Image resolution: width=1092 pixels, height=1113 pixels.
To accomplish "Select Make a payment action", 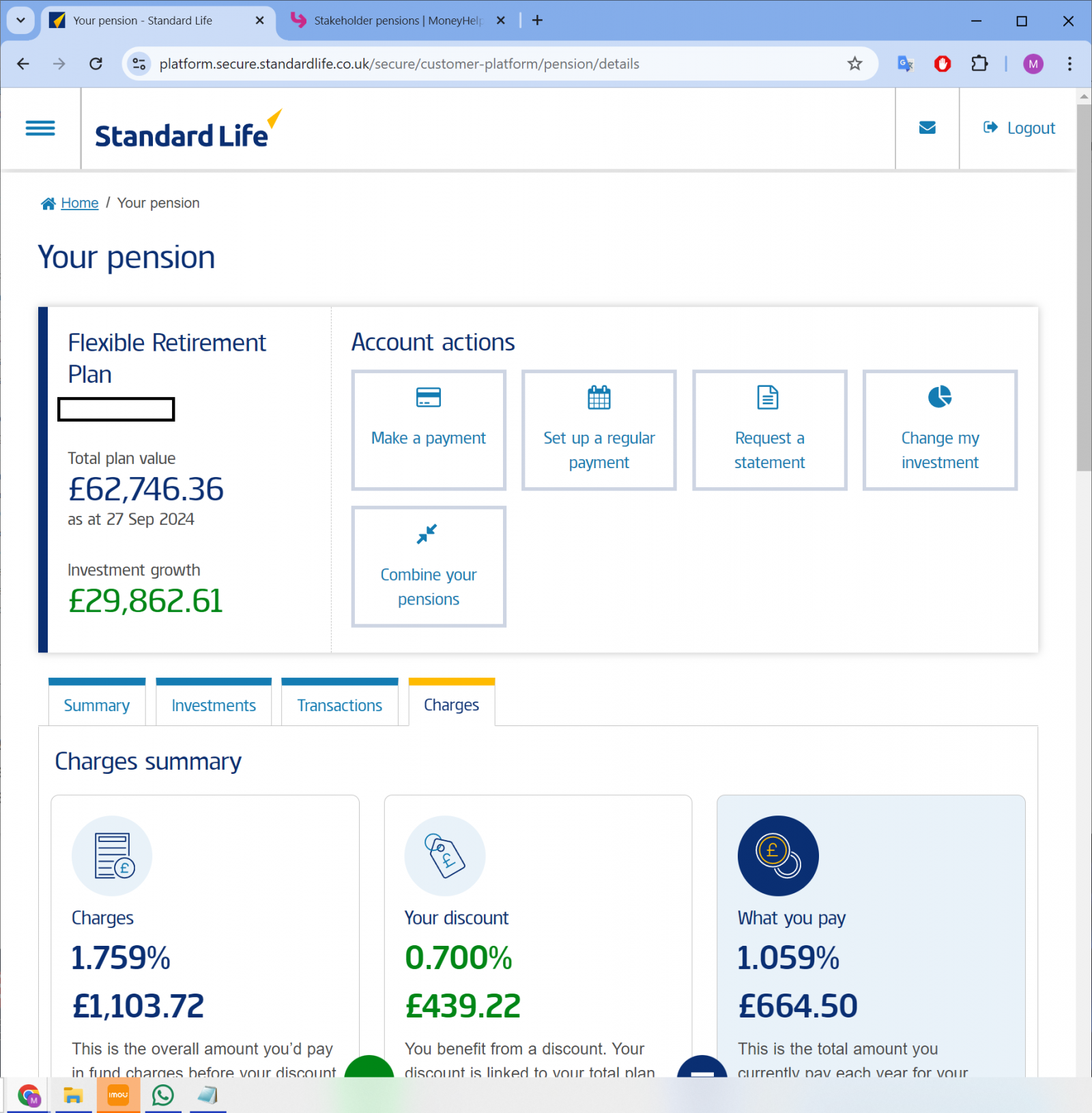I will (x=429, y=430).
